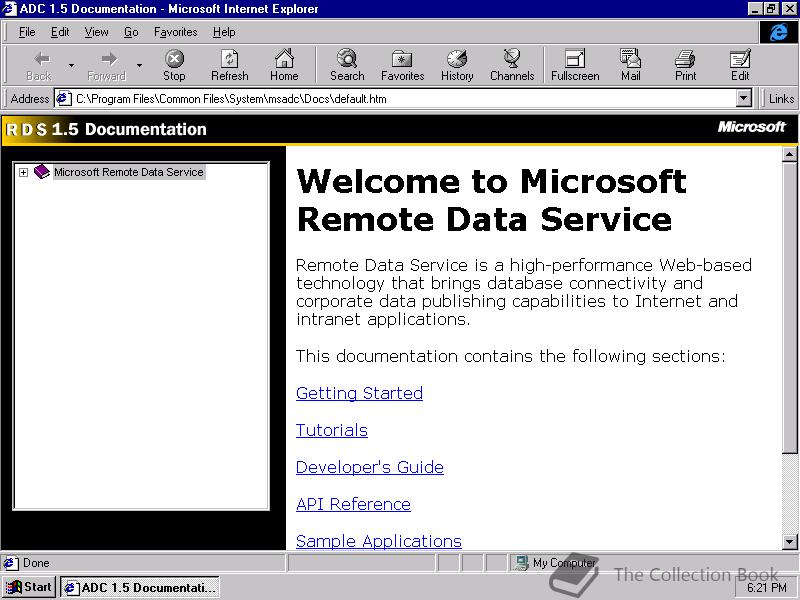Open the Search toolbar icon
This screenshot has height=600, width=800.
click(x=347, y=59)
